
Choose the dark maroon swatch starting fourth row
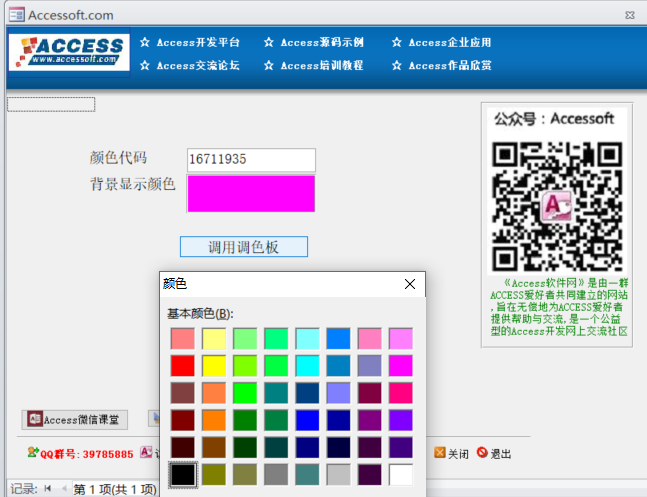click(183, 420)
